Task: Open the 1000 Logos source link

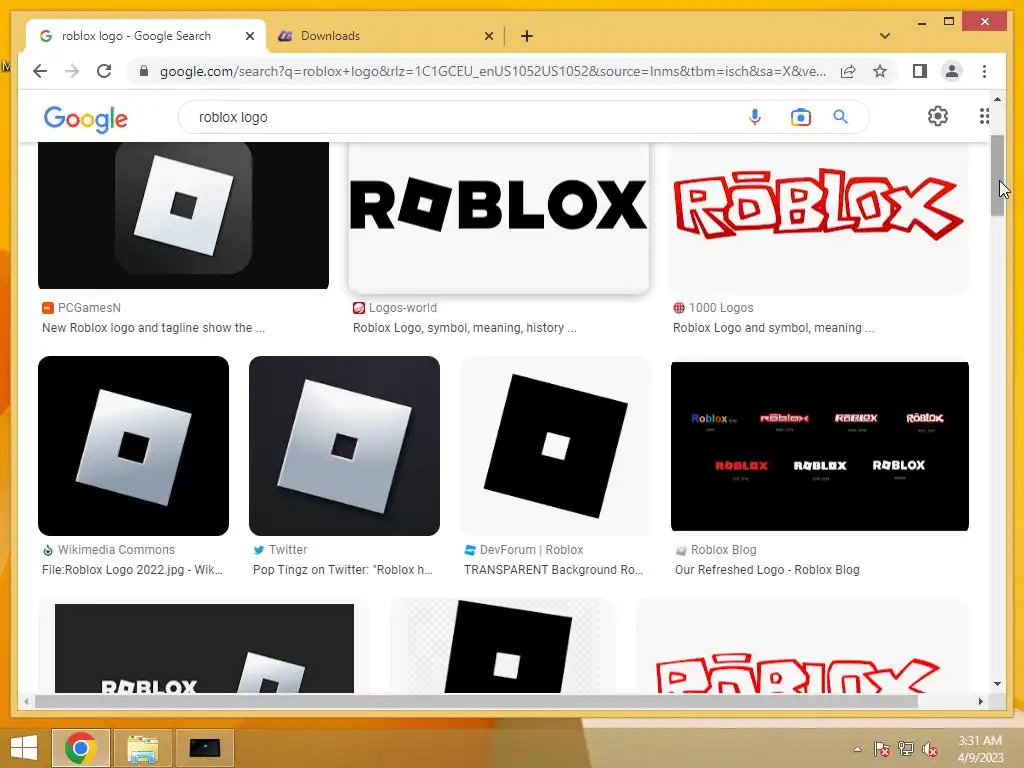Action: pos(713,308)
